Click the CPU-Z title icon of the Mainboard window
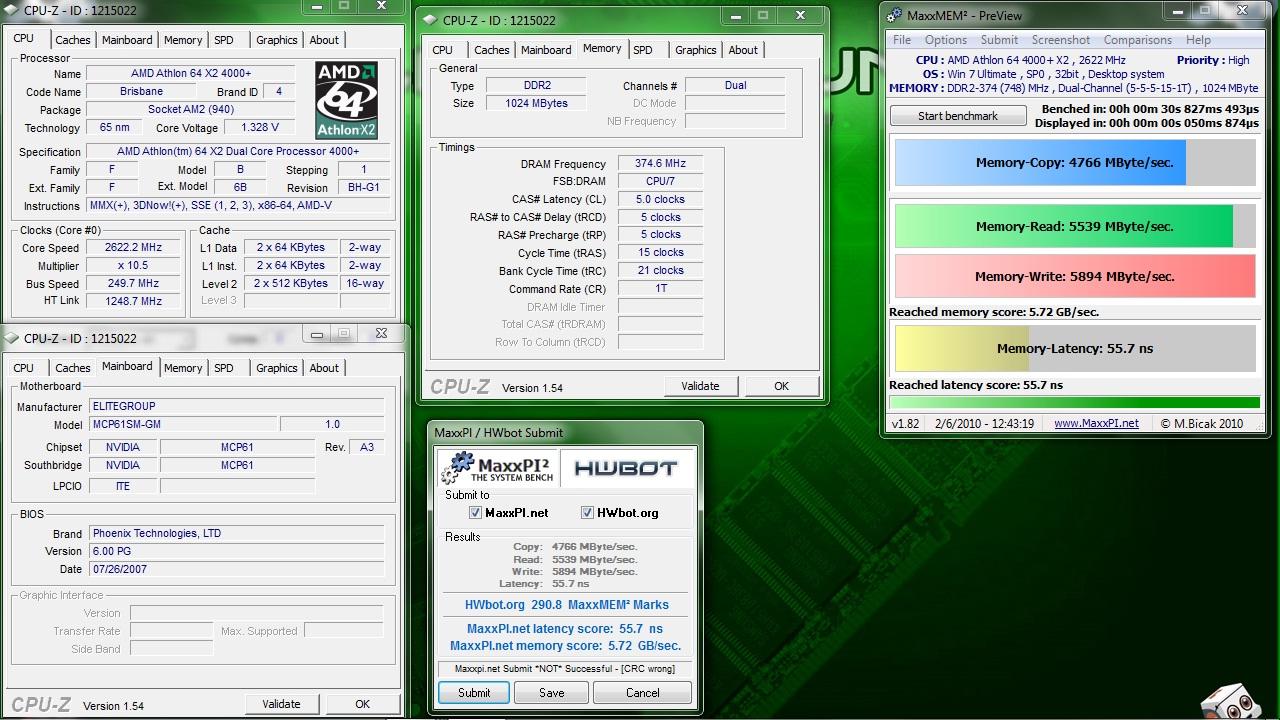Image resolution: width=1280 pixels, height=720 pixels. [x=11, y=338]
